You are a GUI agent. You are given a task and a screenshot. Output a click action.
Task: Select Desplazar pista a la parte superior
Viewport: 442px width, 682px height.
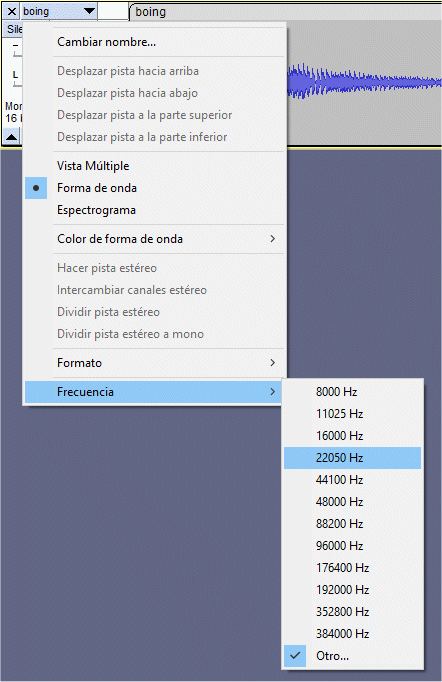(x=154, y=115)
